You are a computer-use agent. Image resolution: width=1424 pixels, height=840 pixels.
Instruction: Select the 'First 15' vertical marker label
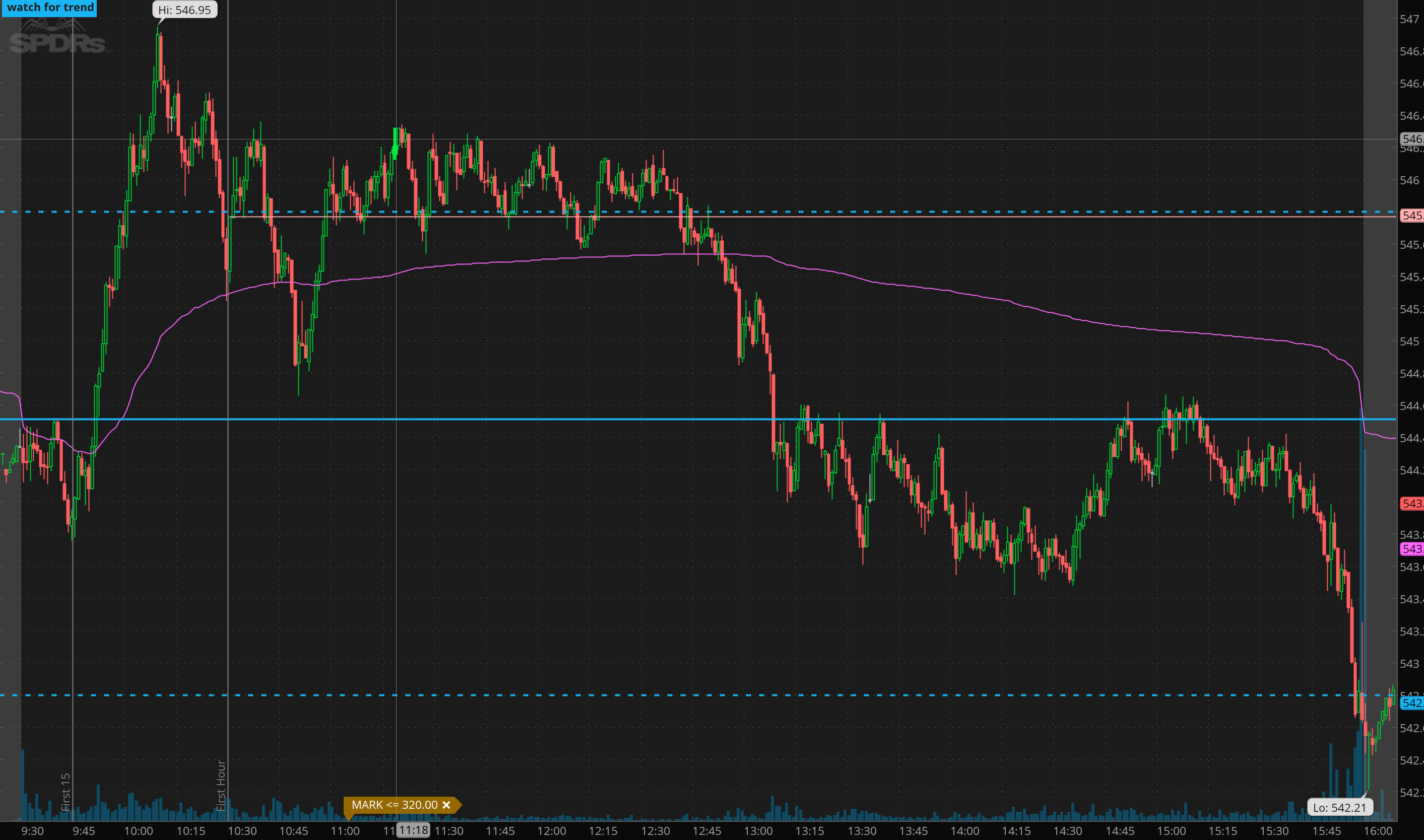66,791
